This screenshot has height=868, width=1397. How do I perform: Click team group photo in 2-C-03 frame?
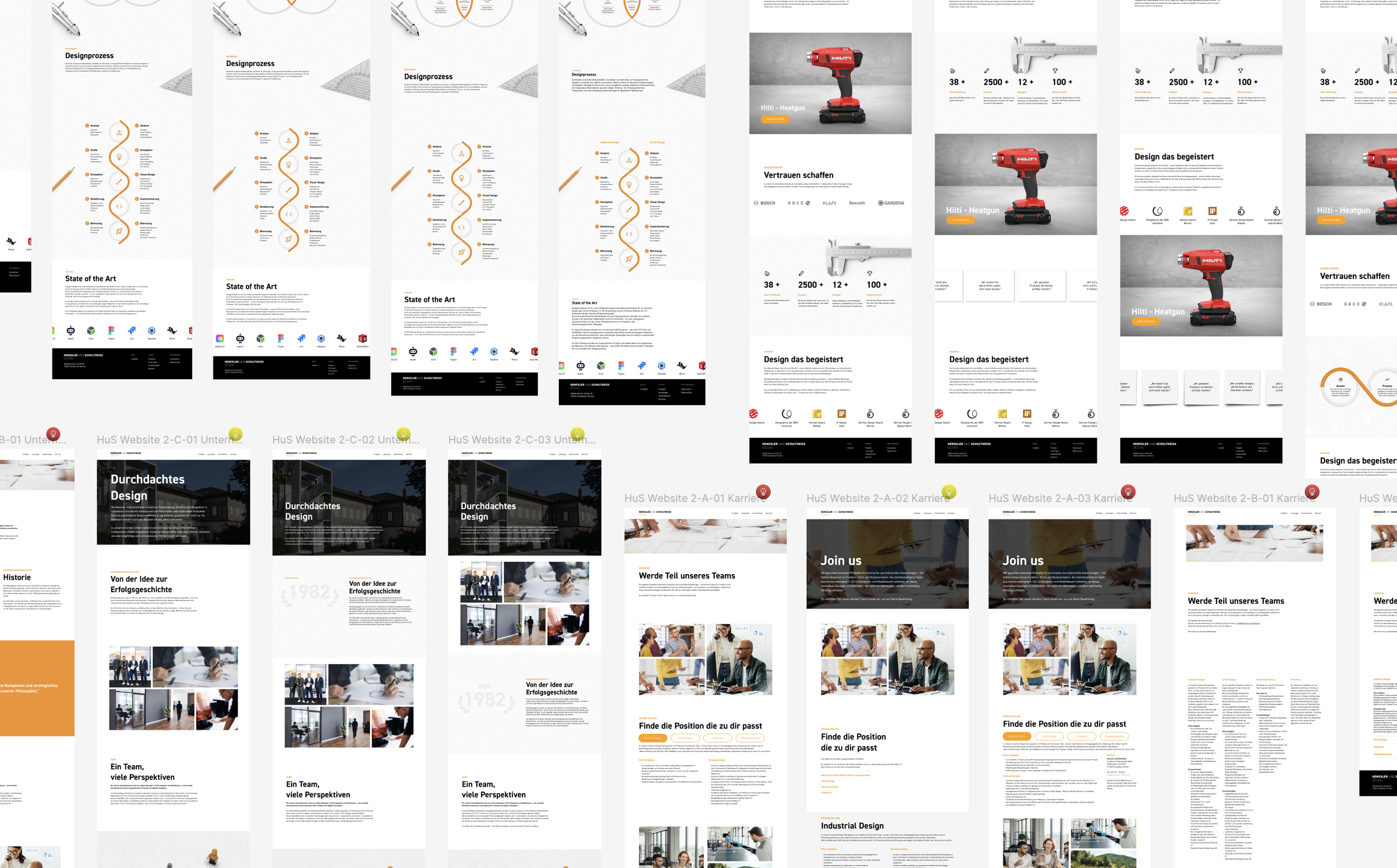point(481,581)
